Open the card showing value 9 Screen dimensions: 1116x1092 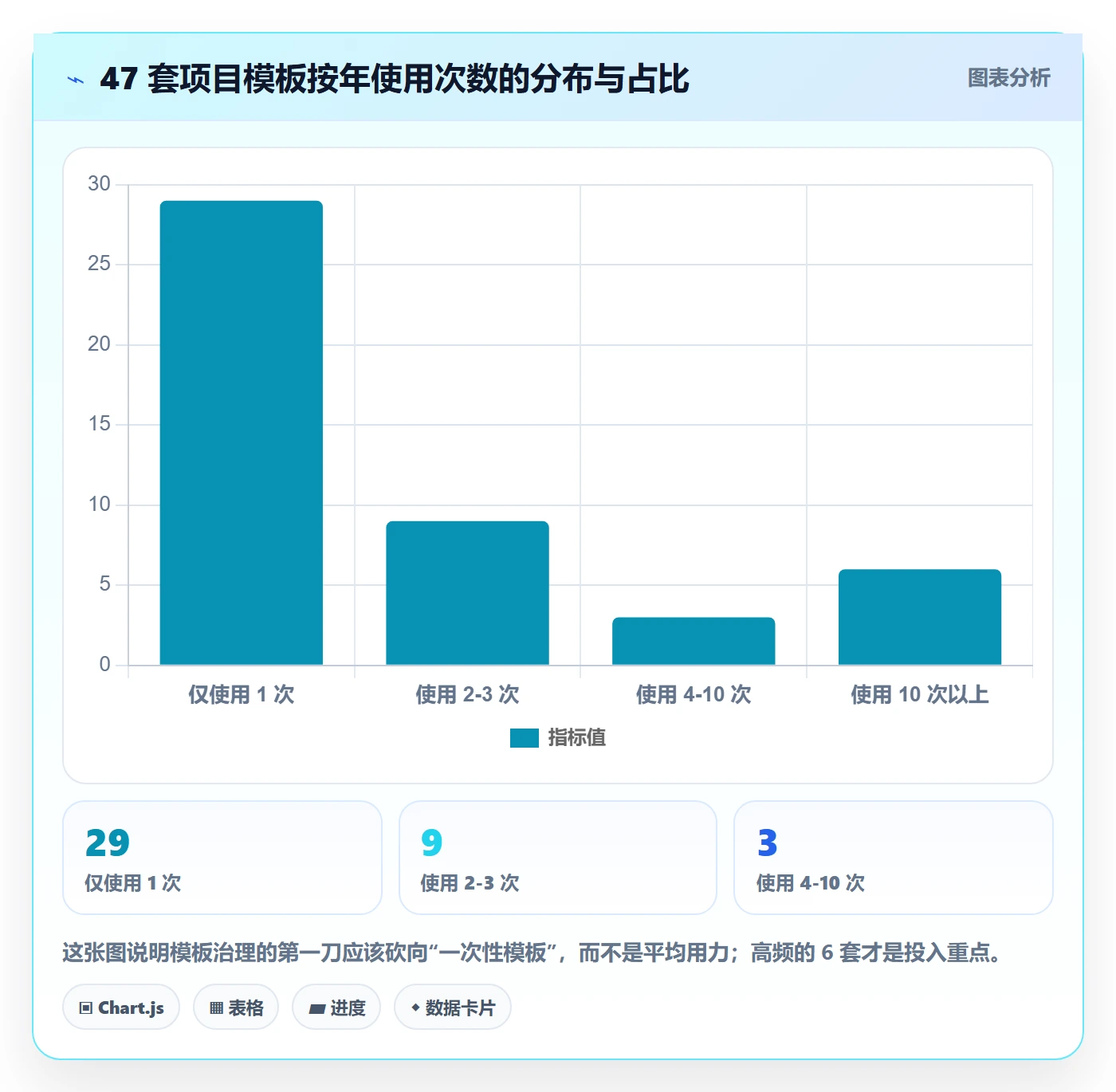point(558,858)
